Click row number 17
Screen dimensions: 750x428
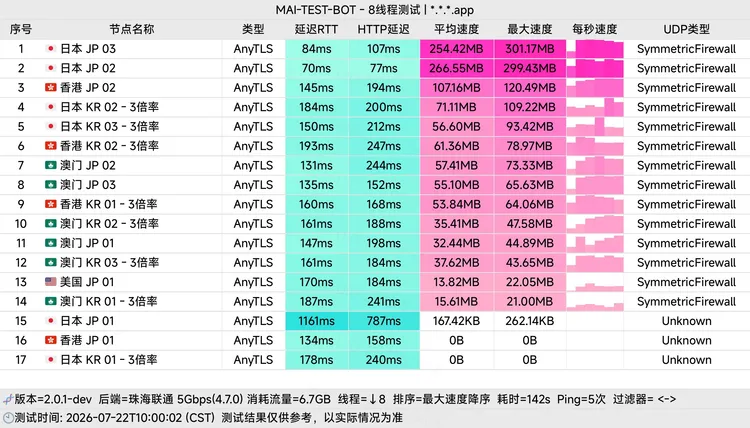[x=21, y=360]
